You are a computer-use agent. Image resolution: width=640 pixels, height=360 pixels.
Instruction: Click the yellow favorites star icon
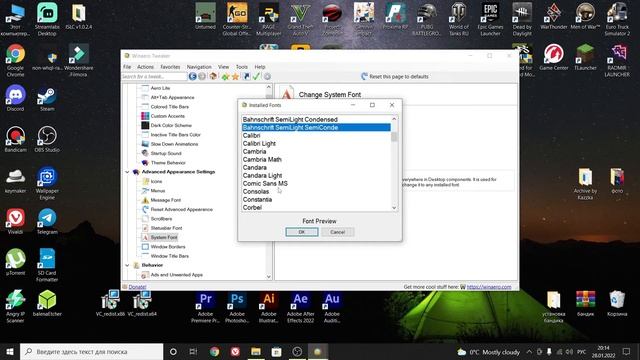[x=235, y=76]
